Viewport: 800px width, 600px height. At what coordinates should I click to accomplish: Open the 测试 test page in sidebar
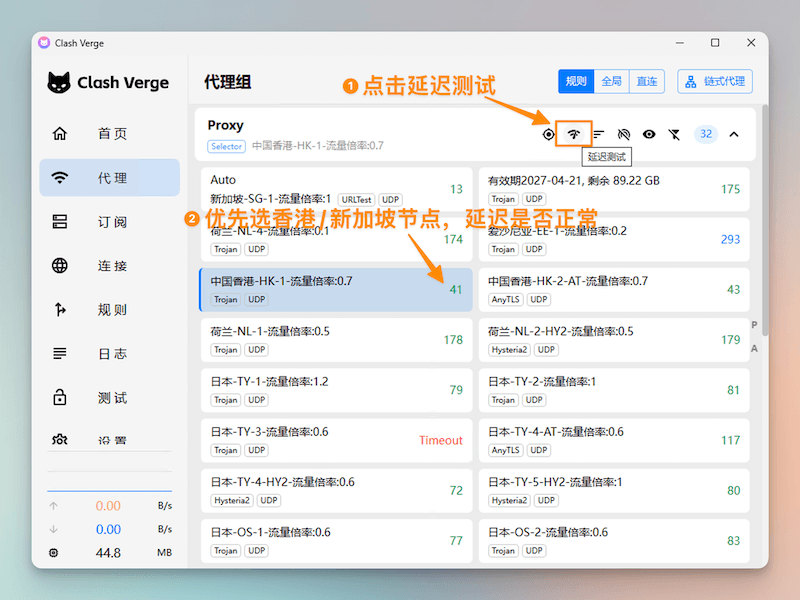point(109,397)
